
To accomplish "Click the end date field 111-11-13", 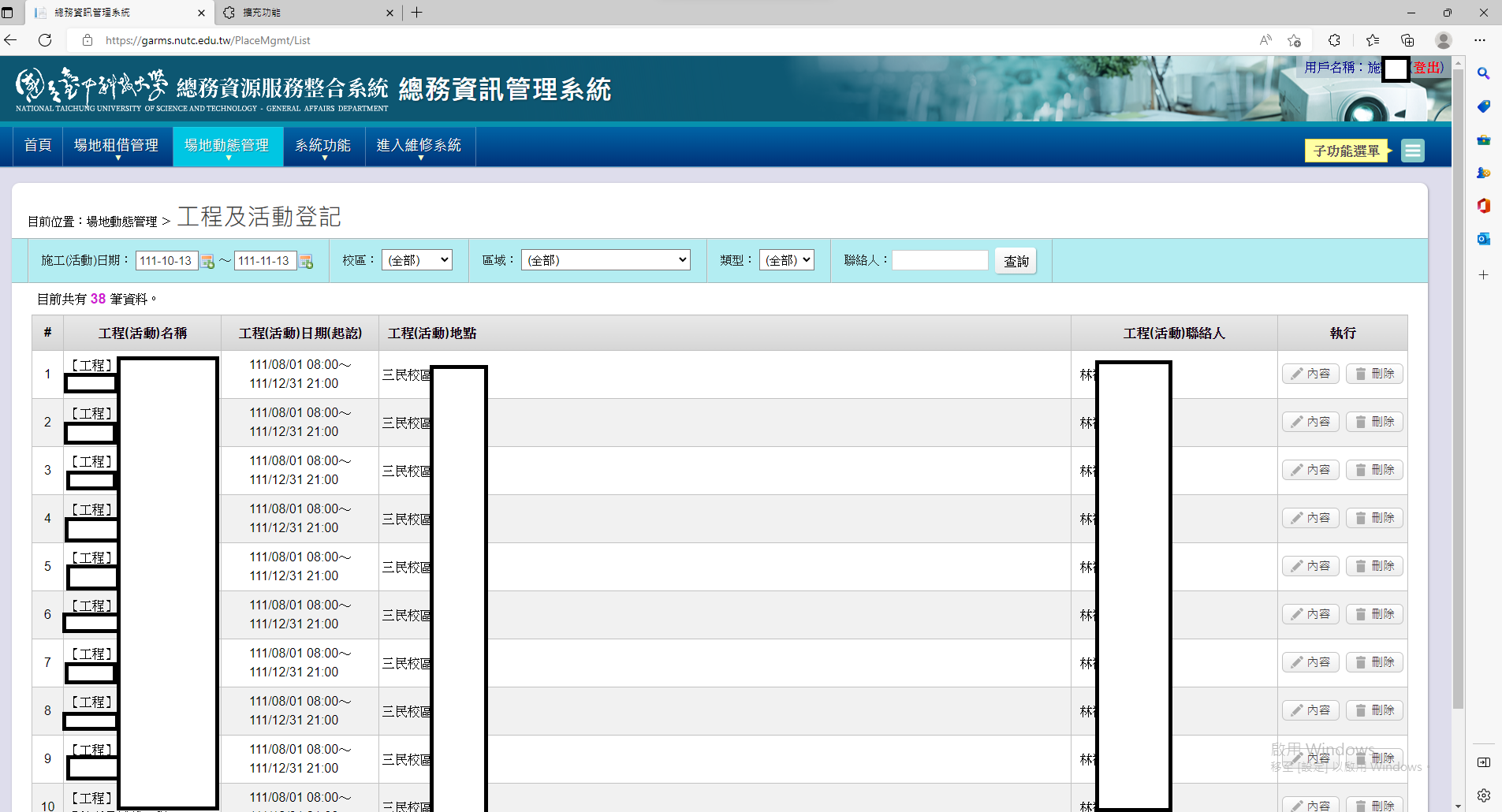I will tap(265, 261).
